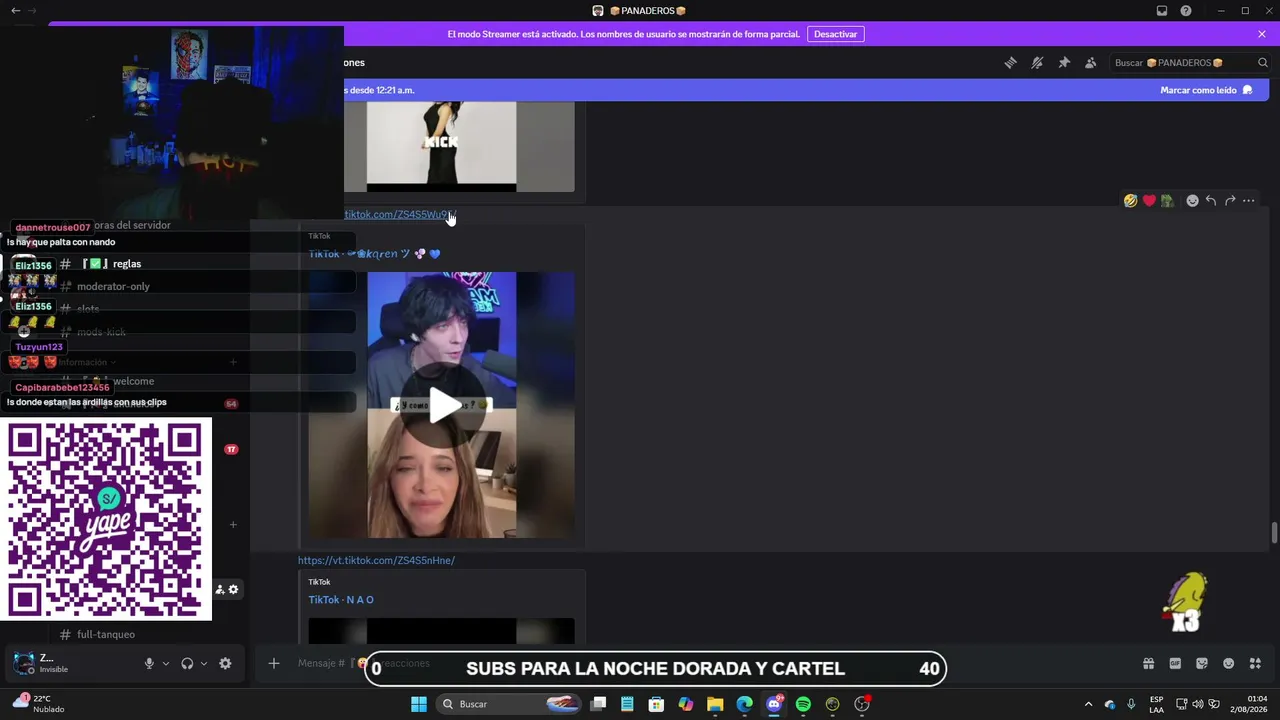
Task: Open Microsoft Edge from the taskbar
Action: pyautogui.click(x=744, y=704)
